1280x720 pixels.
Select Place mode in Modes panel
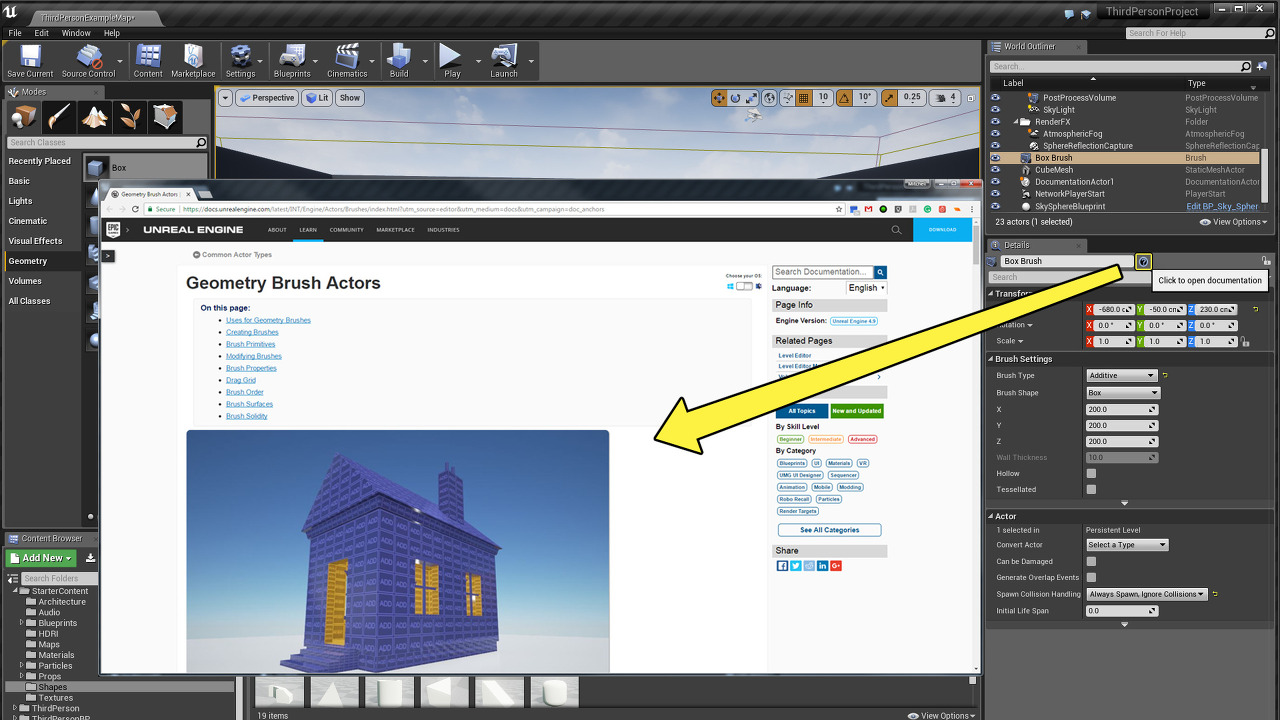click(x=25, y=116)
